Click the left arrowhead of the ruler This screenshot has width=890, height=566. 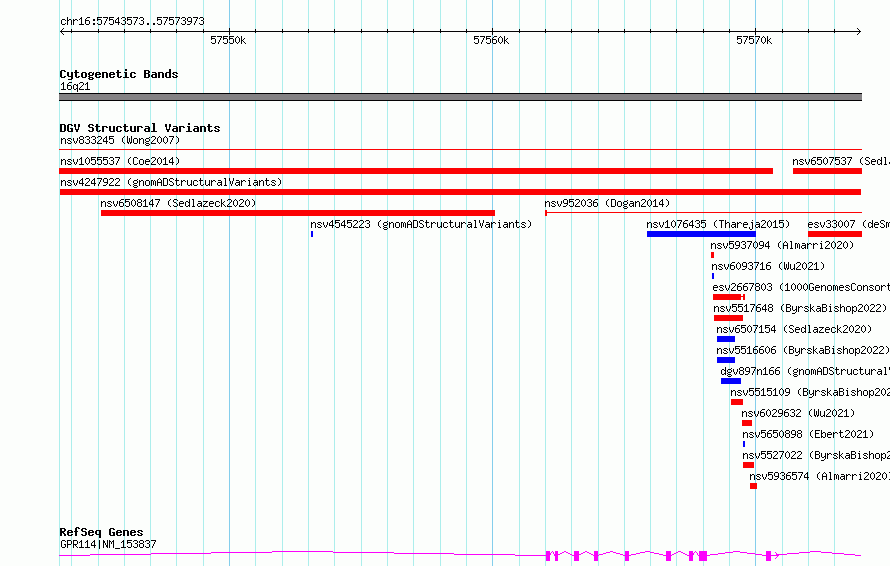[62, 32]
